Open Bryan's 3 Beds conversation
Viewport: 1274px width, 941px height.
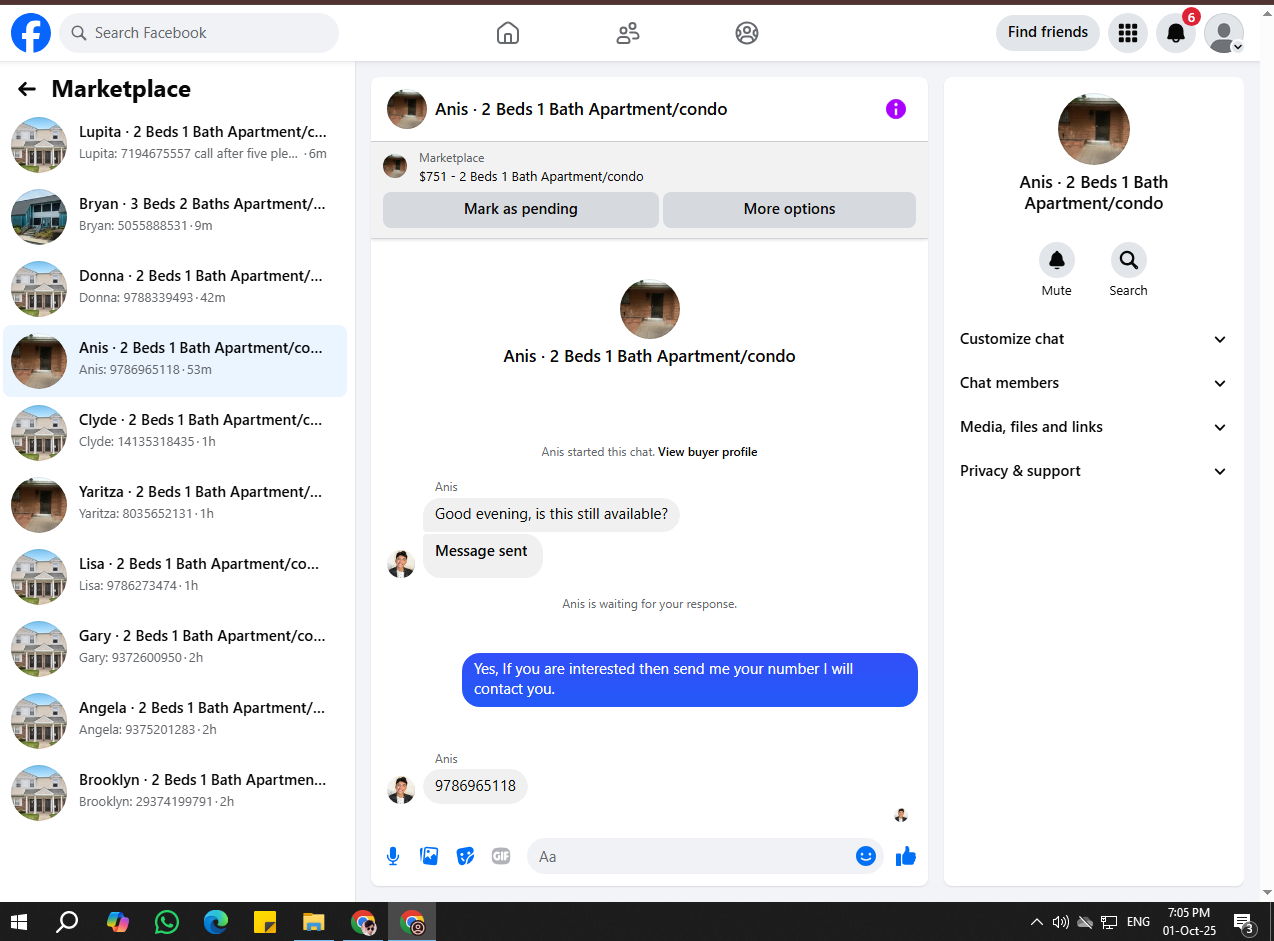[x=176, y=215]
